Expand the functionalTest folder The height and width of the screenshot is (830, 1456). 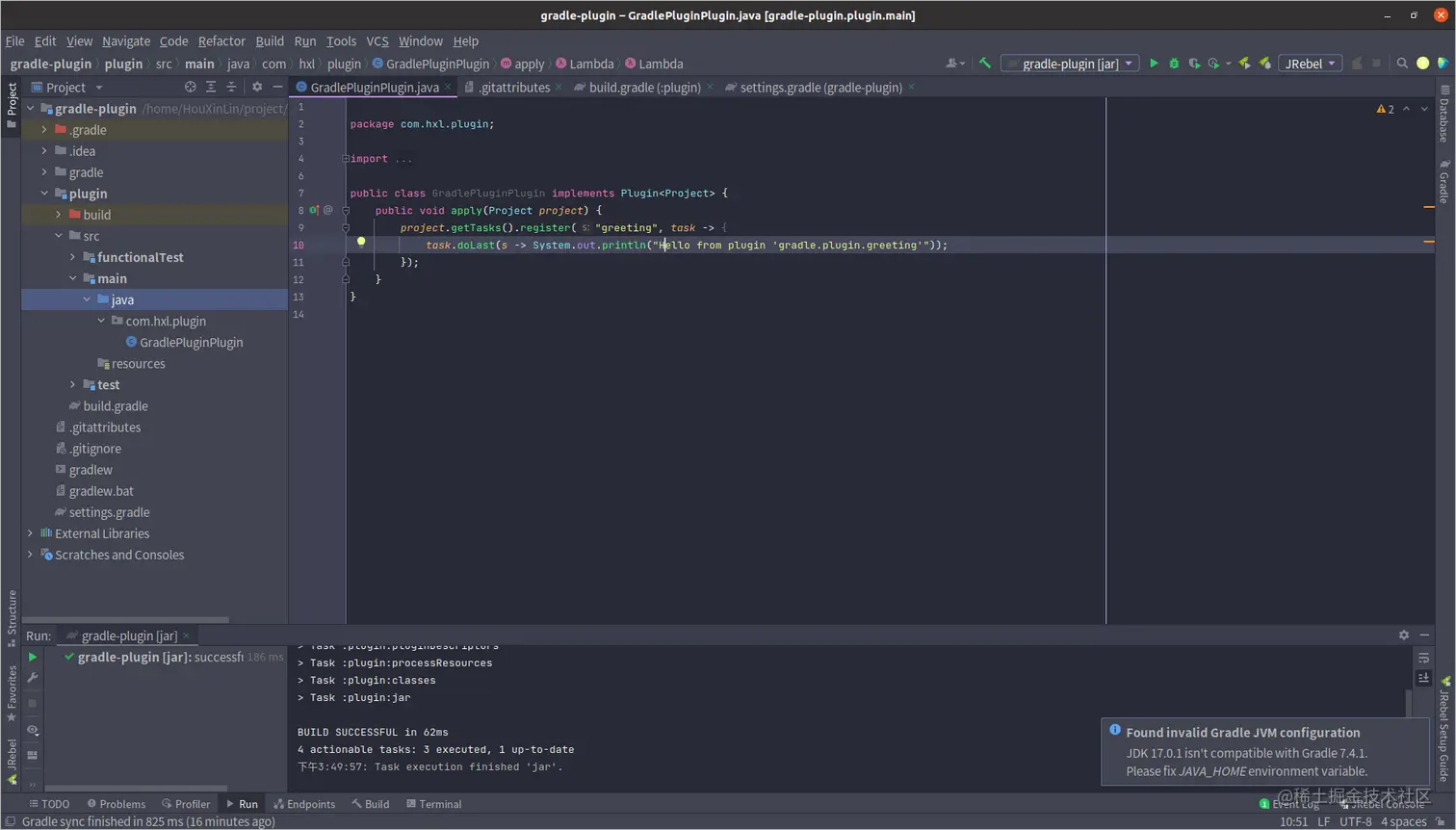[x=73, y=257]
